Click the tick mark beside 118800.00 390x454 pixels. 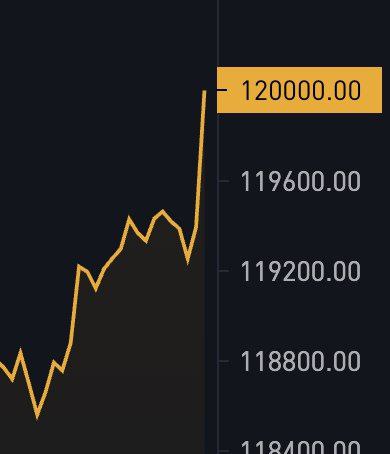224,361
